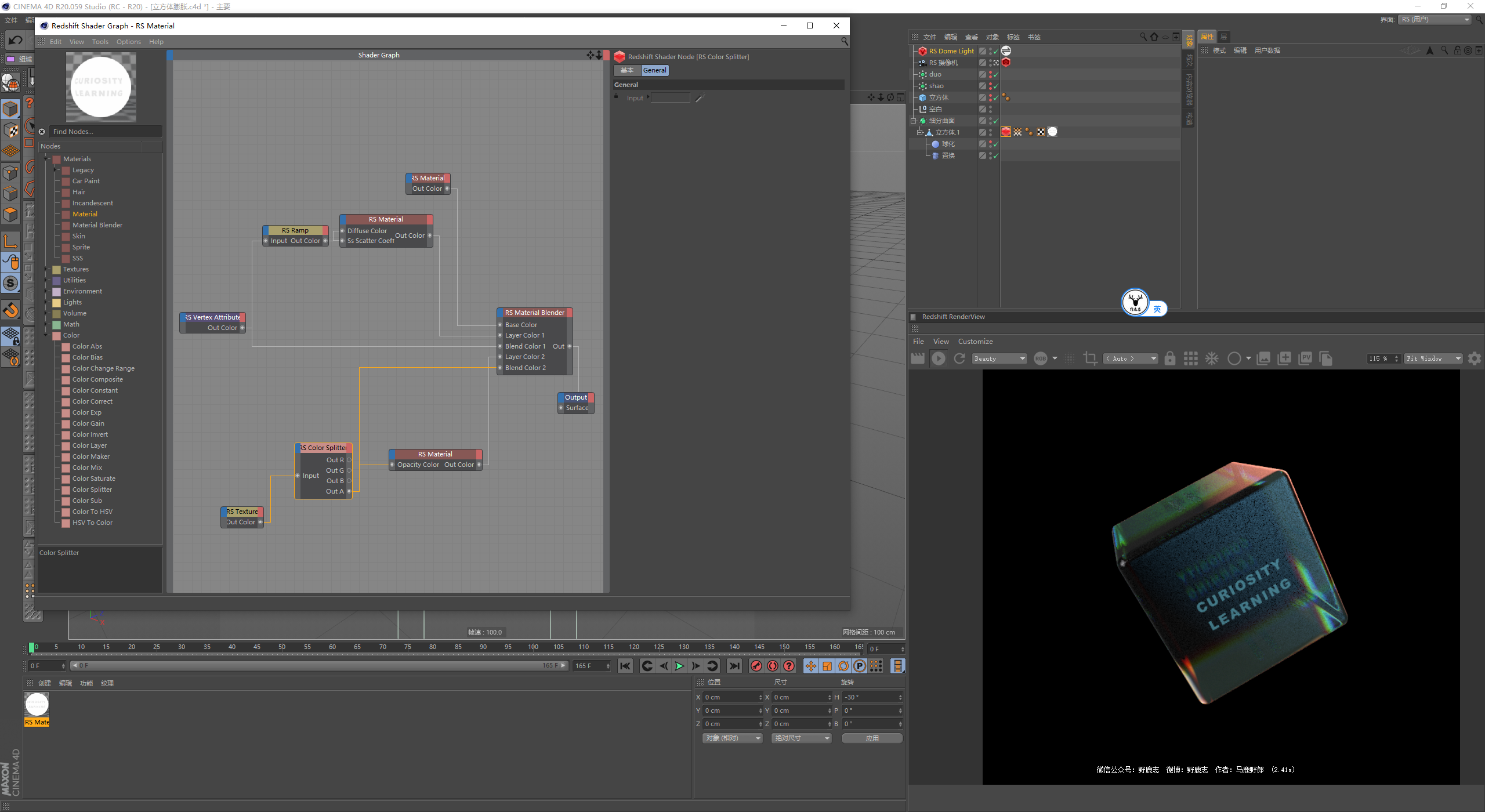Click the PV picture viewer icon in RenderView
The width and height of the screenshot is (1485, 812).
[1305, 358]
